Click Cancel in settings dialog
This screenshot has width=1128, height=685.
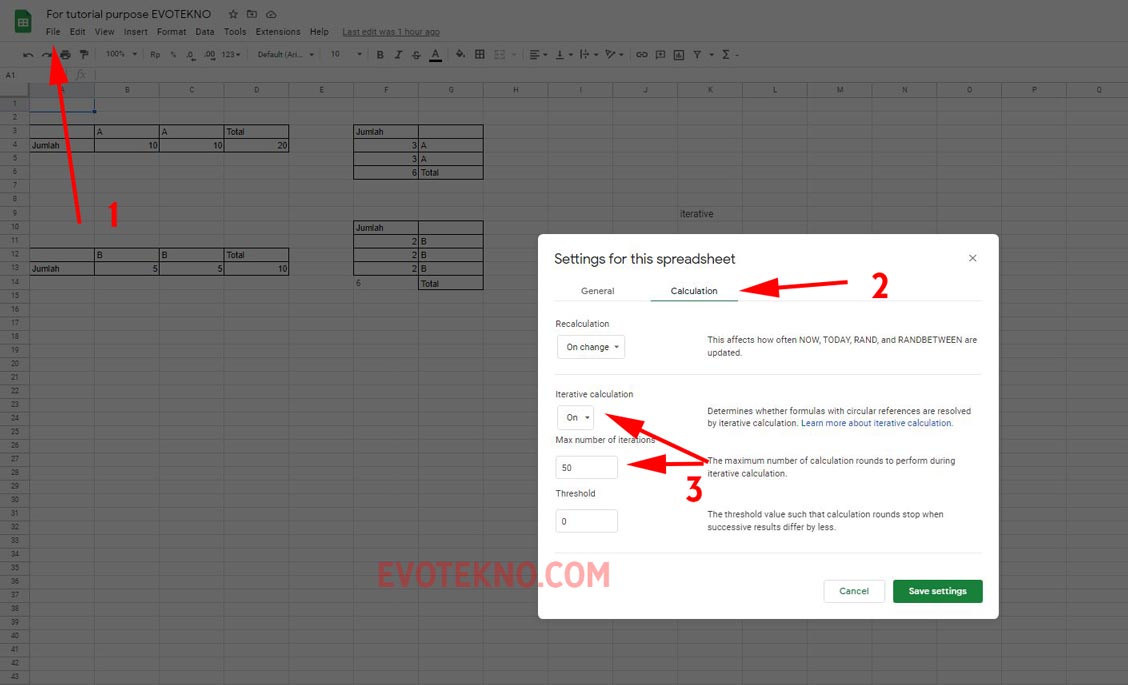click(x=853, y=591)
